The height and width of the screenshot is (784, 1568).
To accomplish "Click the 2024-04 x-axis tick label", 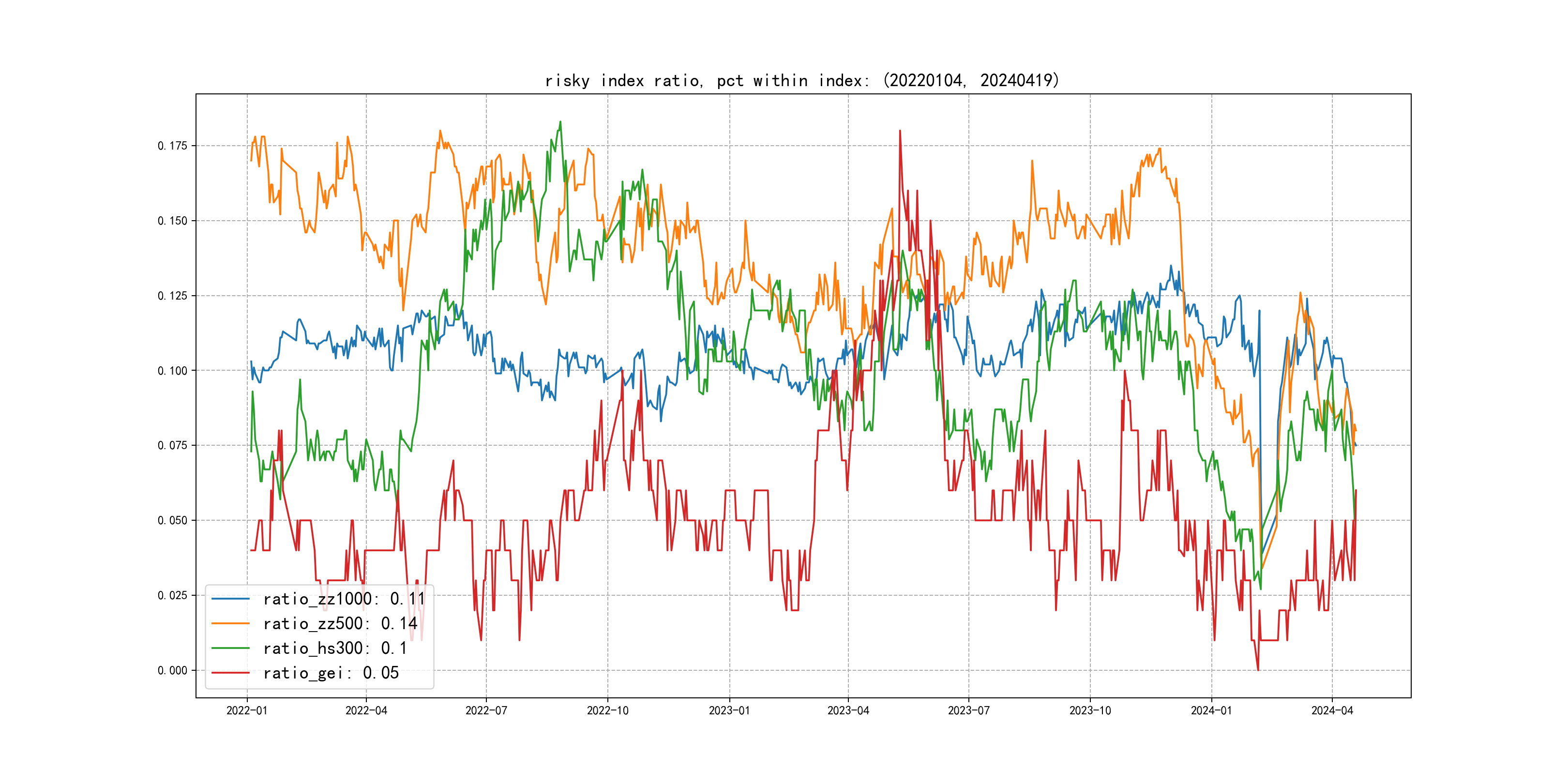I will pyautogui.click(x=1332, y=710).
